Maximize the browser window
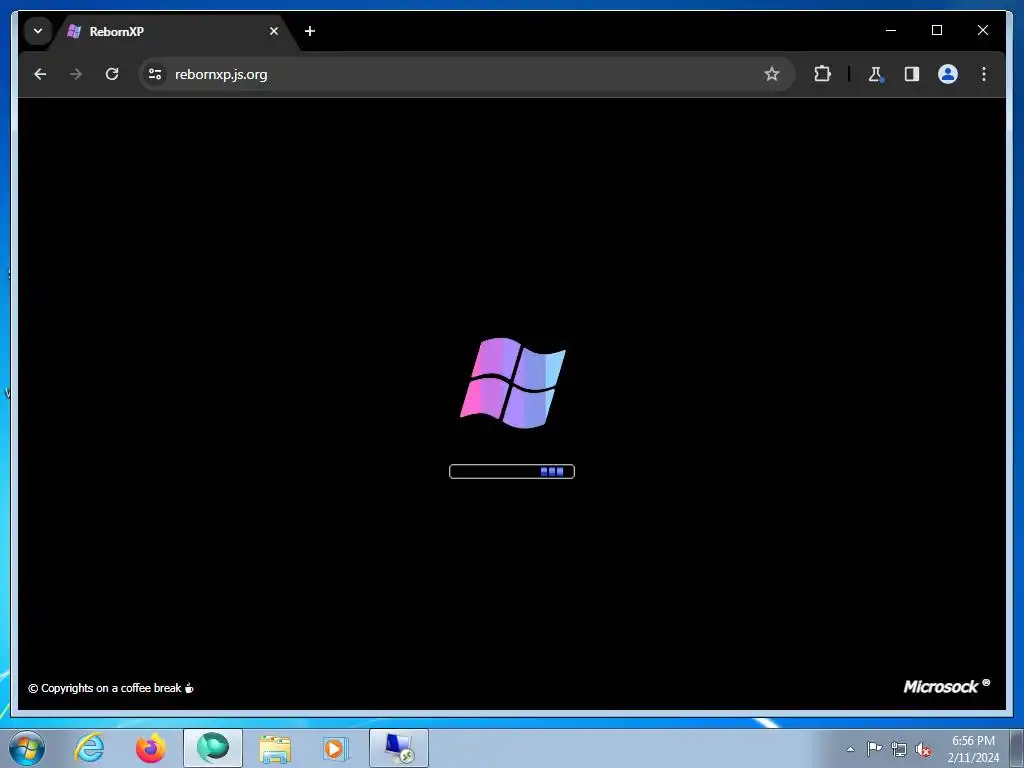 click(x=936, y=31)
